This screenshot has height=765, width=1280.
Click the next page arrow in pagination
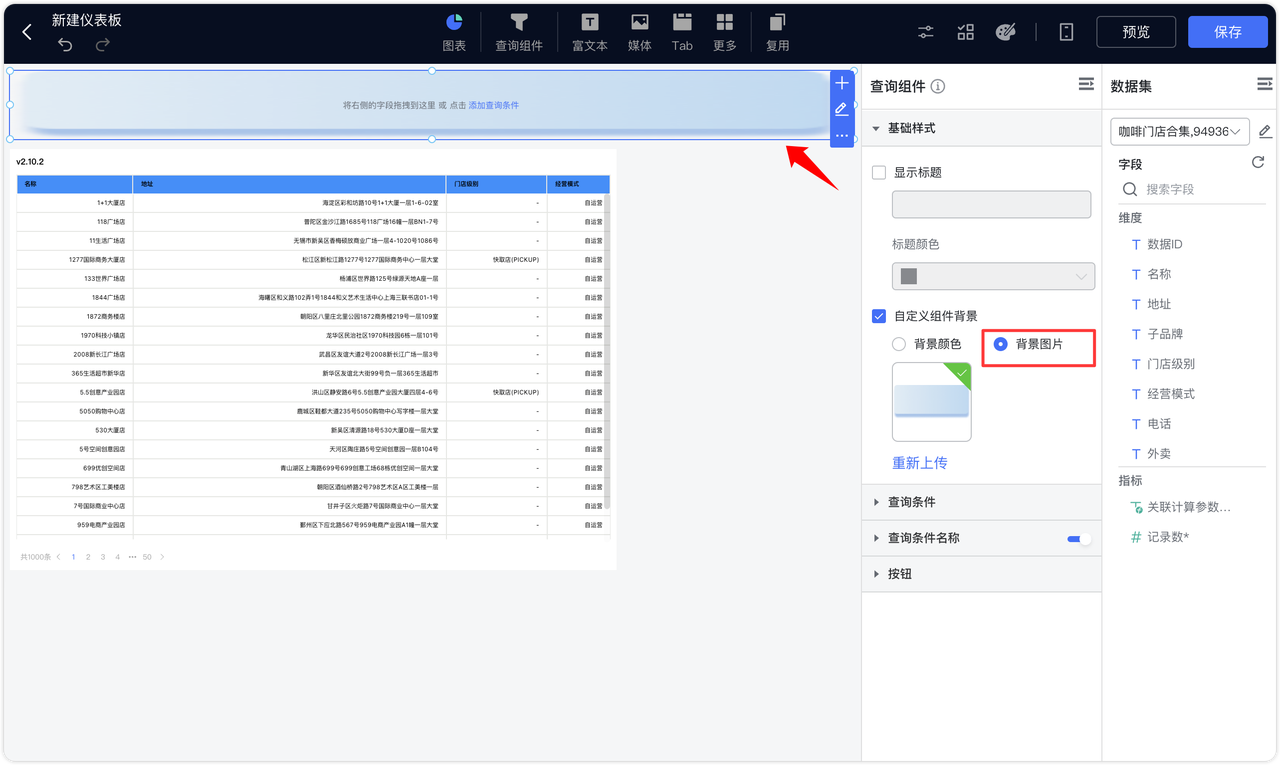pos(162,557)
